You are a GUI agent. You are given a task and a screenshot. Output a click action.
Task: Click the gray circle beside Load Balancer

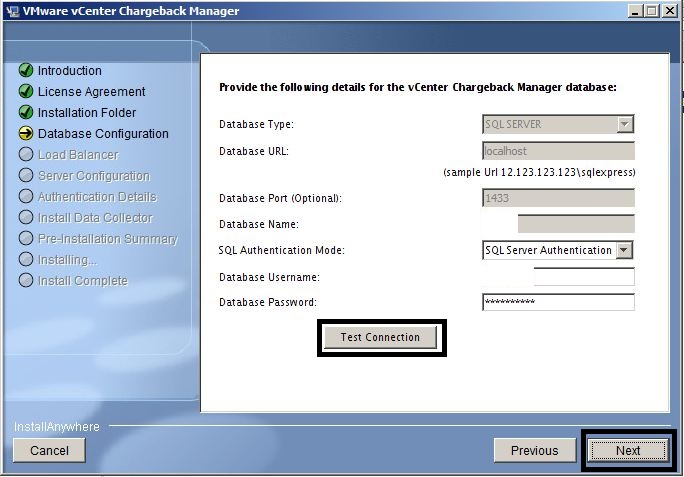click(x=26, y=155)
